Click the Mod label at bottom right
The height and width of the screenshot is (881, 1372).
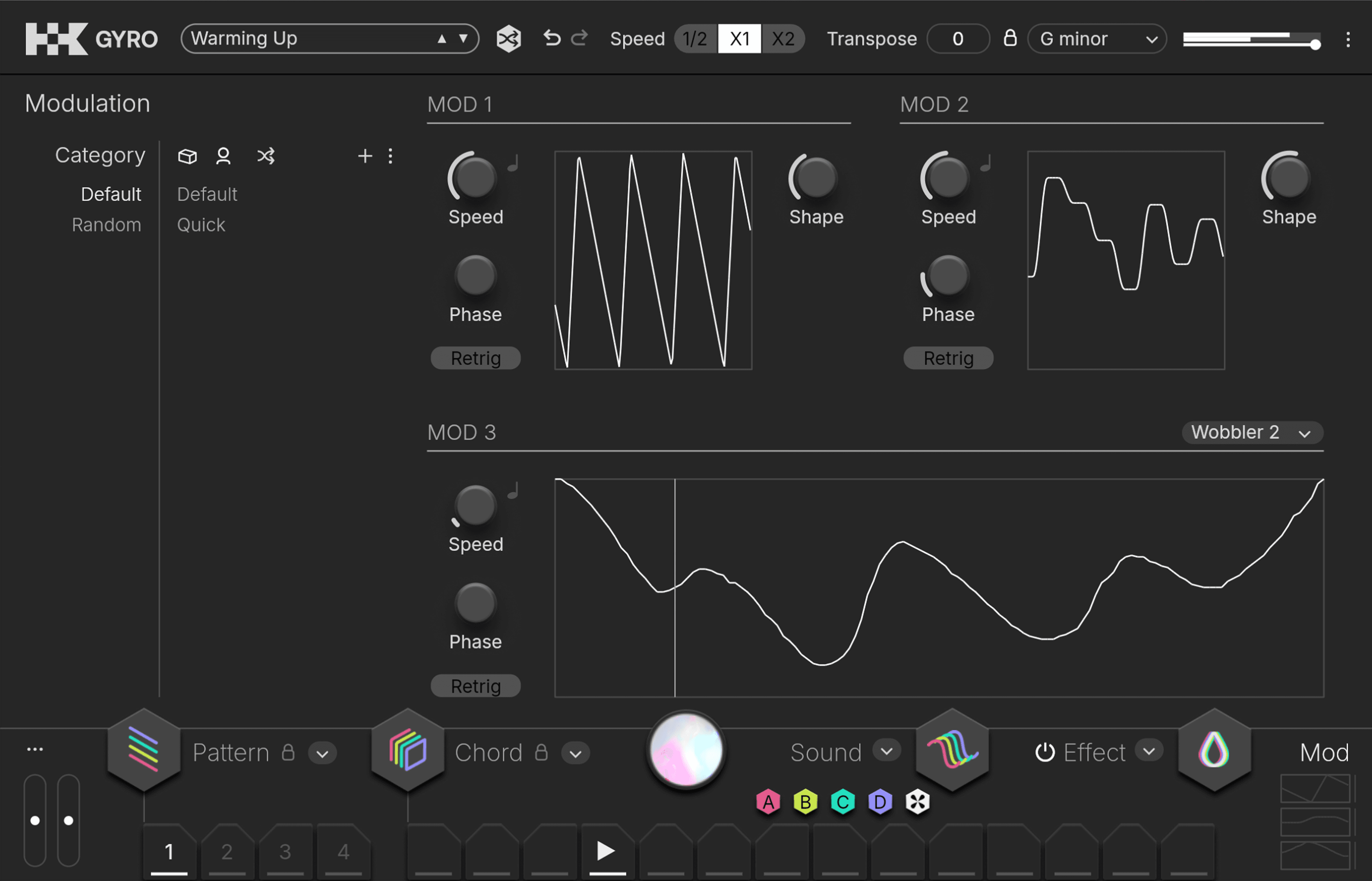1324,753
